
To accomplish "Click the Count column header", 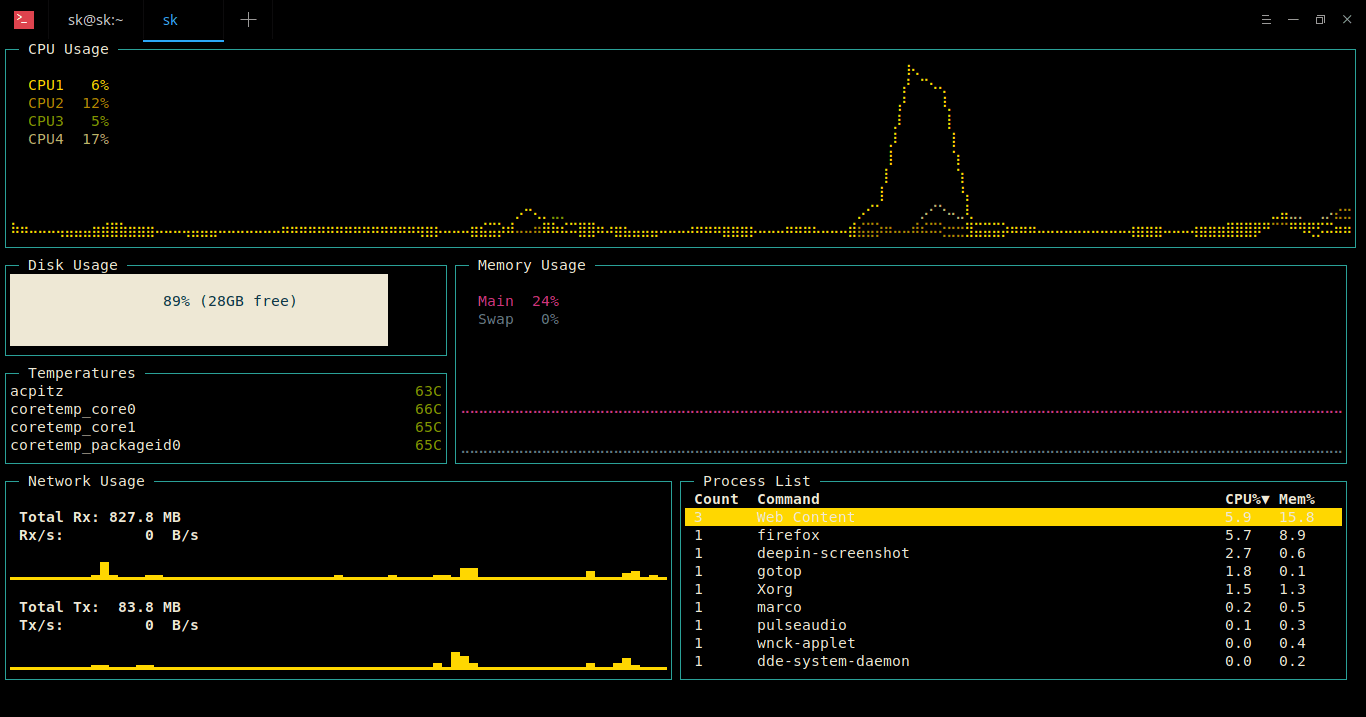I will point(716,499).
